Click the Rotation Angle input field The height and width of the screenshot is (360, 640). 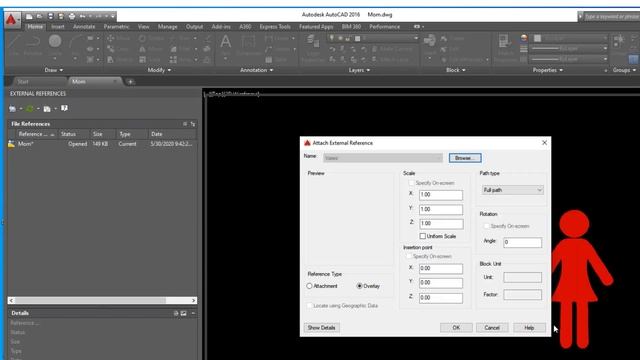[522, 242]
